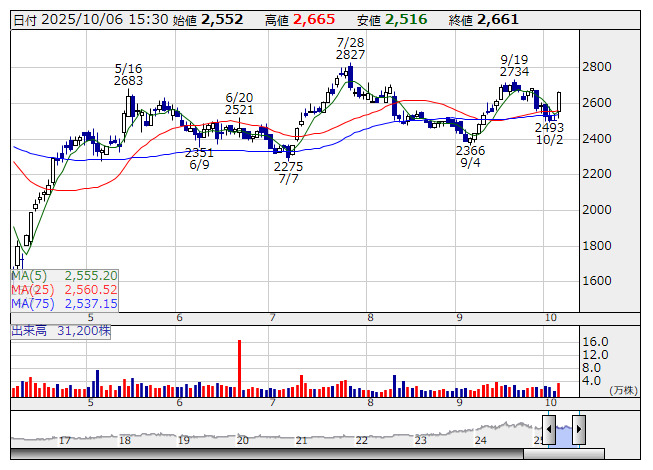Click the left range slider arrow handle
653x470 pixels.
(549, 429)
